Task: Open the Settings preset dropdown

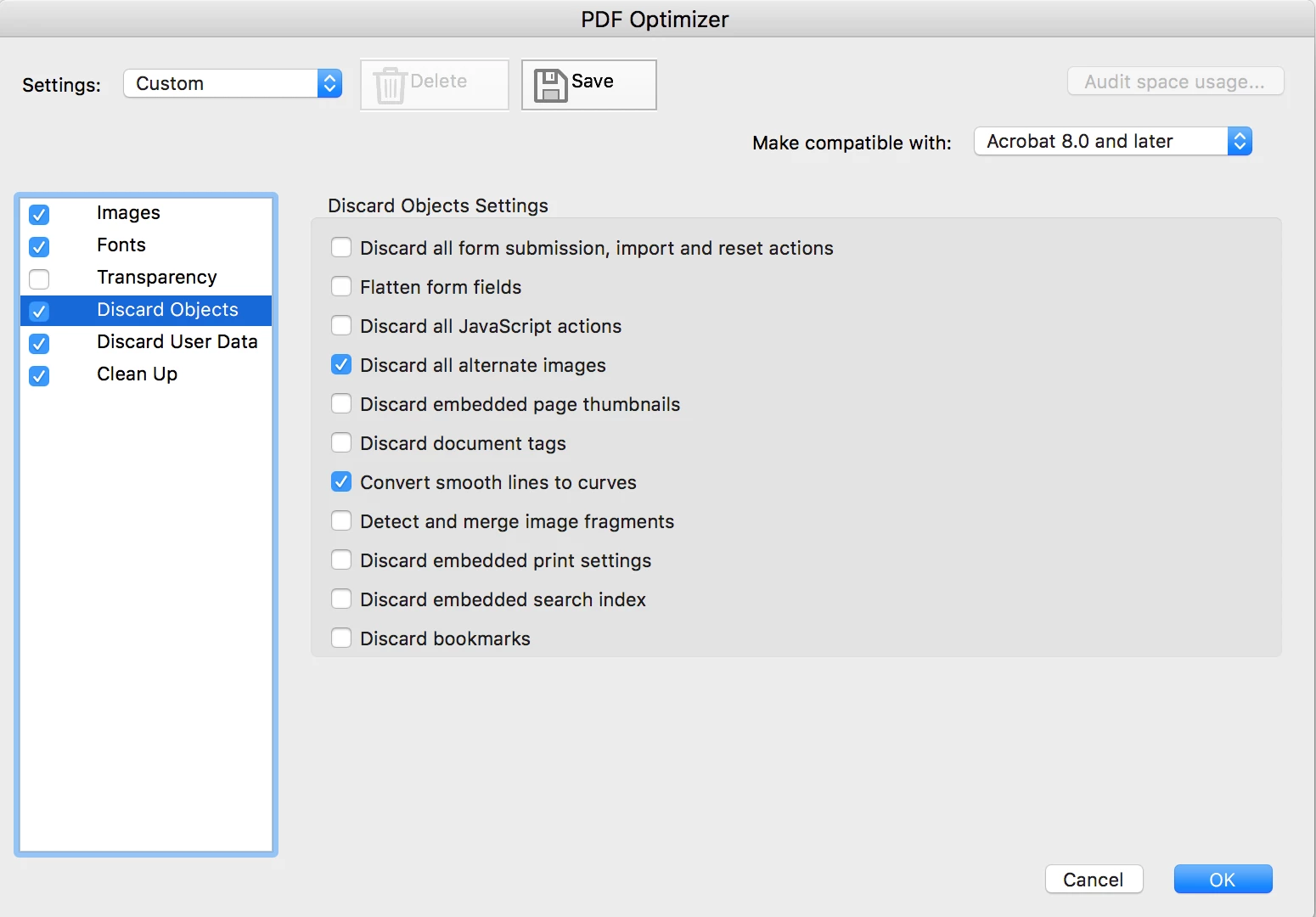Action: pyautogui.click(x=233, y=83)
